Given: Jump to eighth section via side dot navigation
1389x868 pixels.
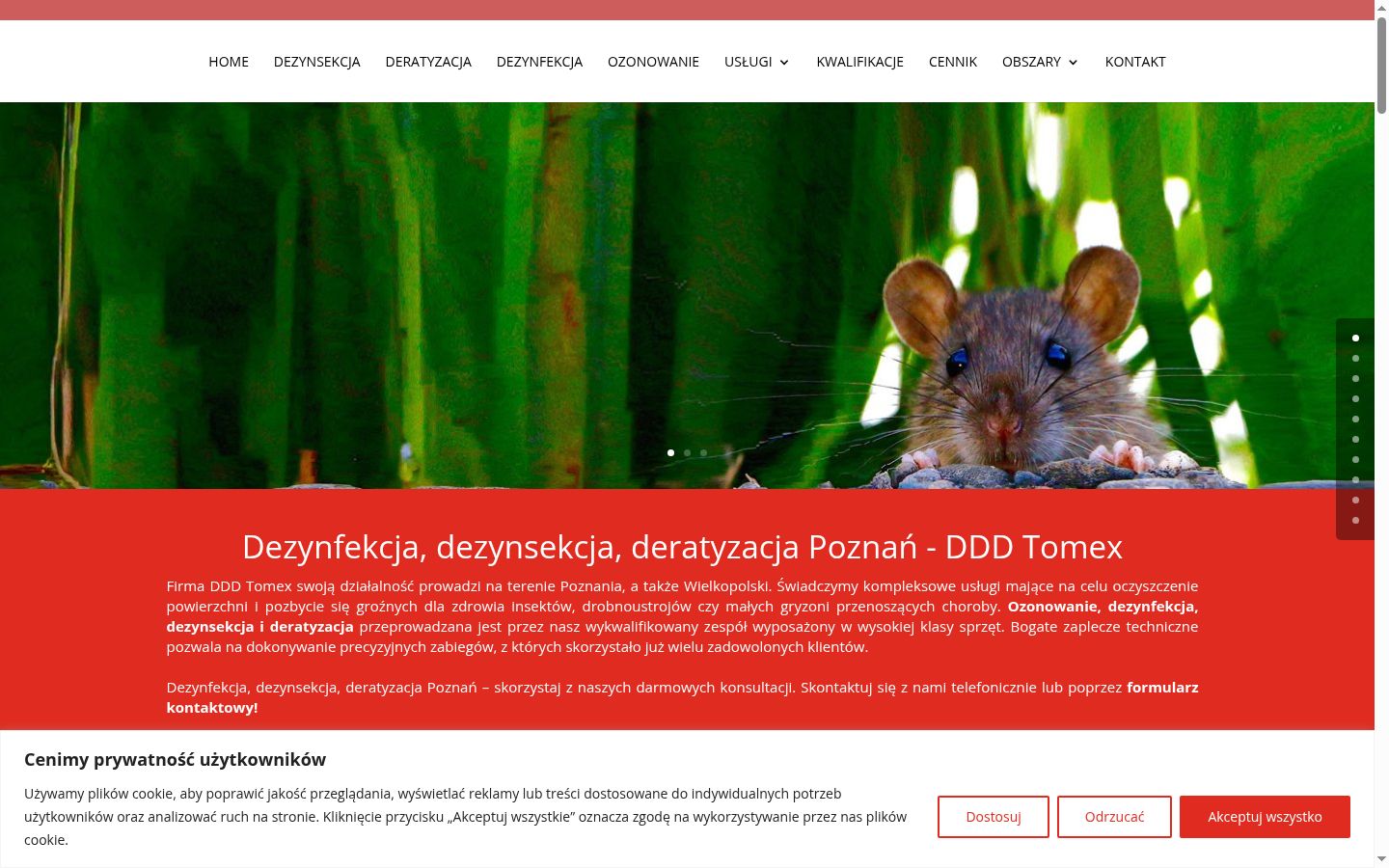Looking at the screenshot, I should coord(1355,479).
